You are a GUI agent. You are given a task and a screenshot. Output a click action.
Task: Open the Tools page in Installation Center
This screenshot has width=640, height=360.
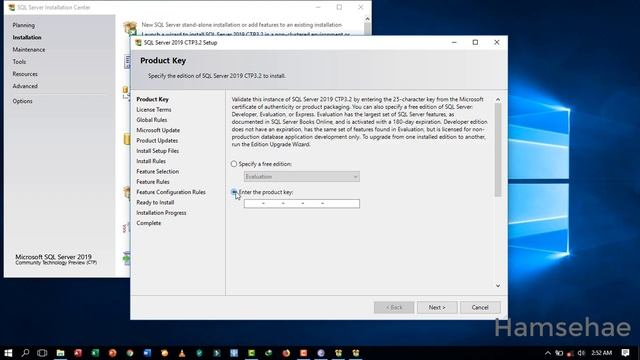point(19,62)
